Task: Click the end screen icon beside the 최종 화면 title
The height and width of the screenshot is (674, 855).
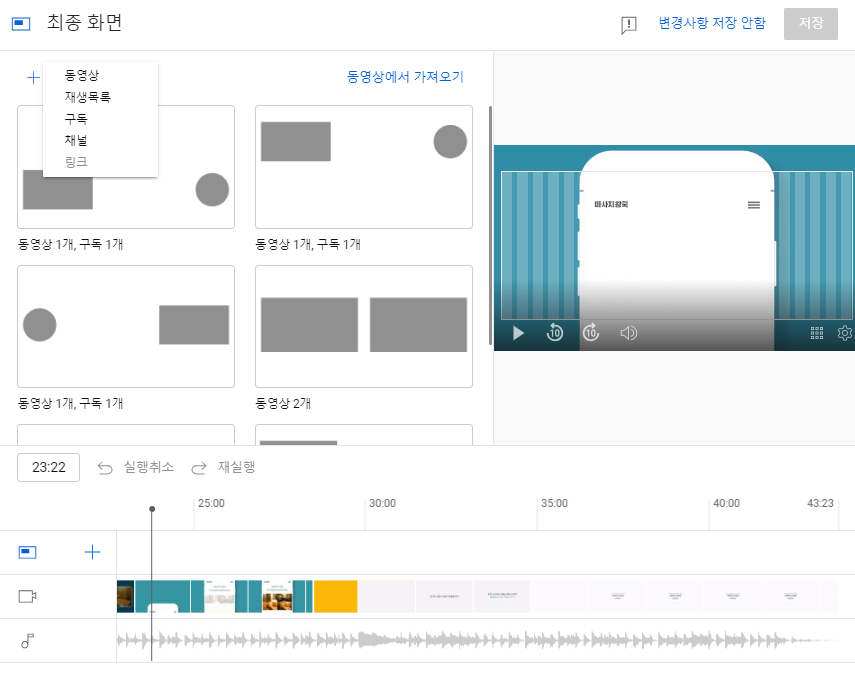Action: coord(20,22)
